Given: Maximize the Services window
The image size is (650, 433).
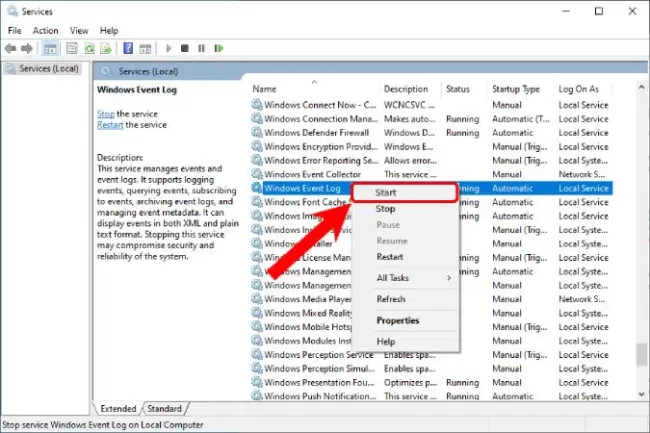Looking at the screenshot, I should [599, 11].
